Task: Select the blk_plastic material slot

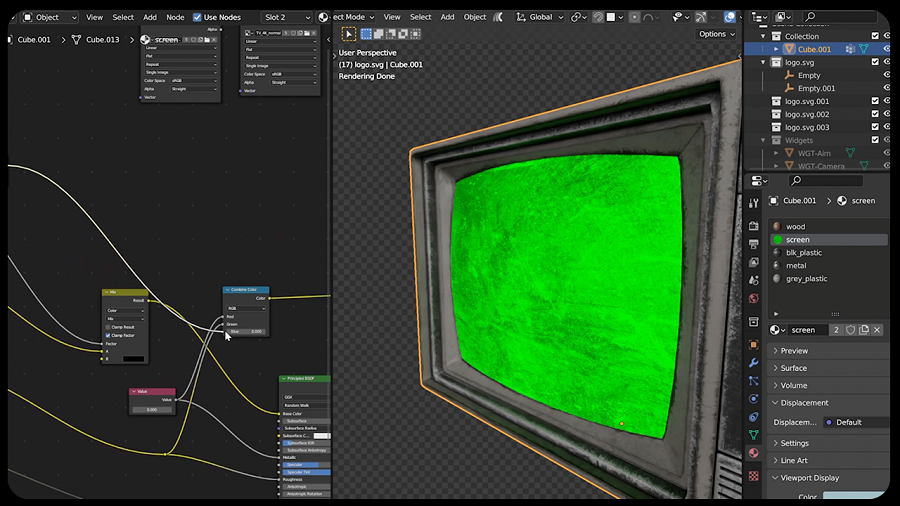Action: (x=828, y=252)
